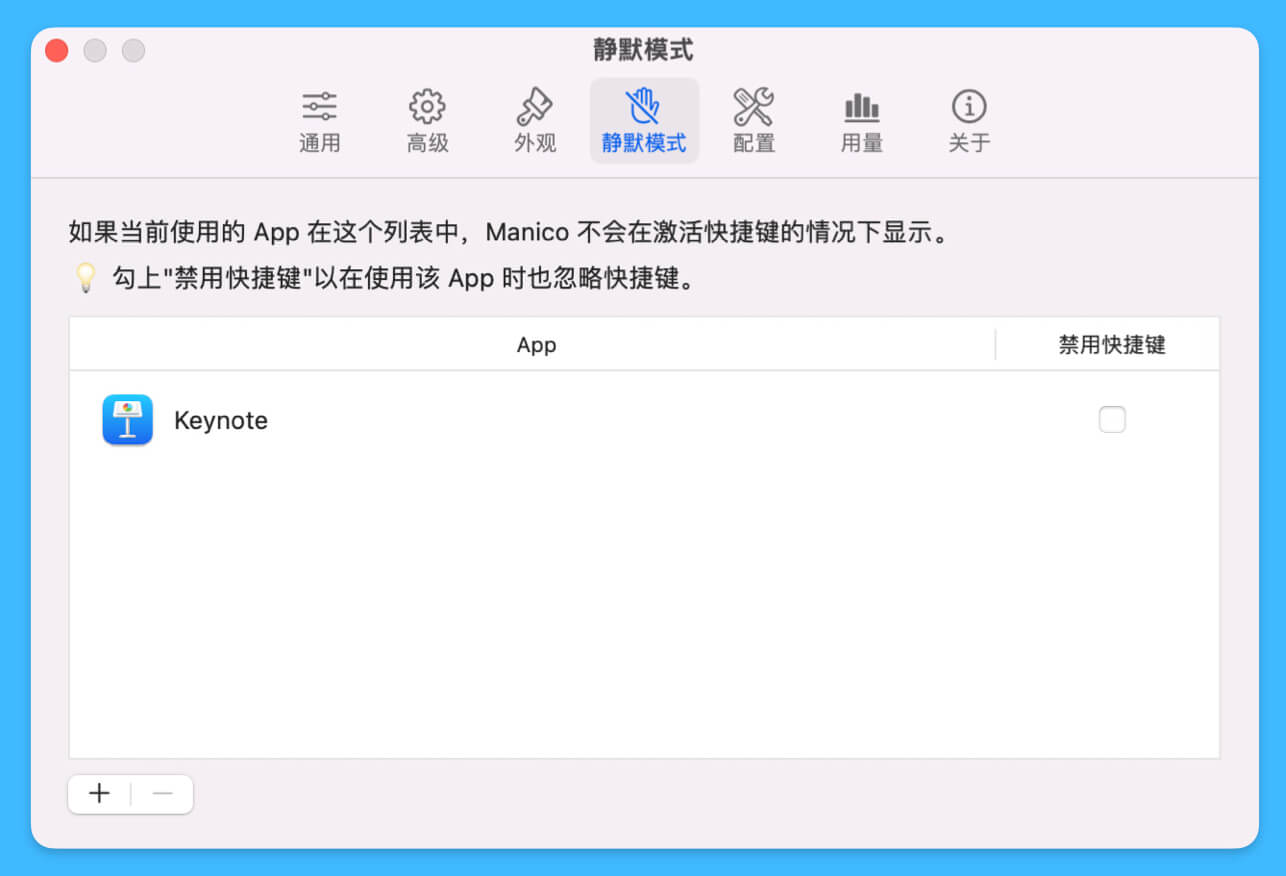Close the window with red button

pos(57,51)
